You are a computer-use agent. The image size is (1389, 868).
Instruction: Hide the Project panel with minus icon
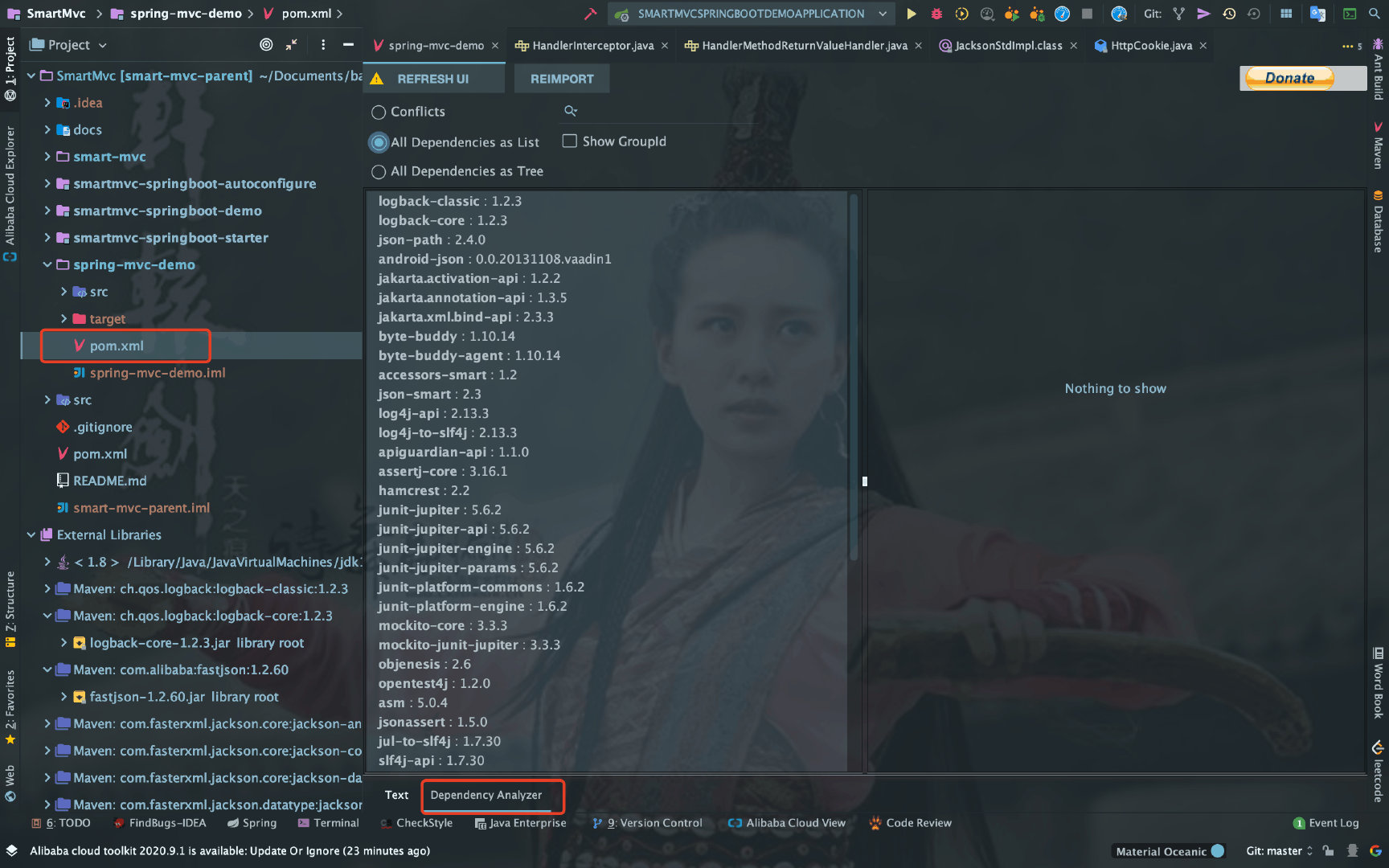click(x=348, y=45)
